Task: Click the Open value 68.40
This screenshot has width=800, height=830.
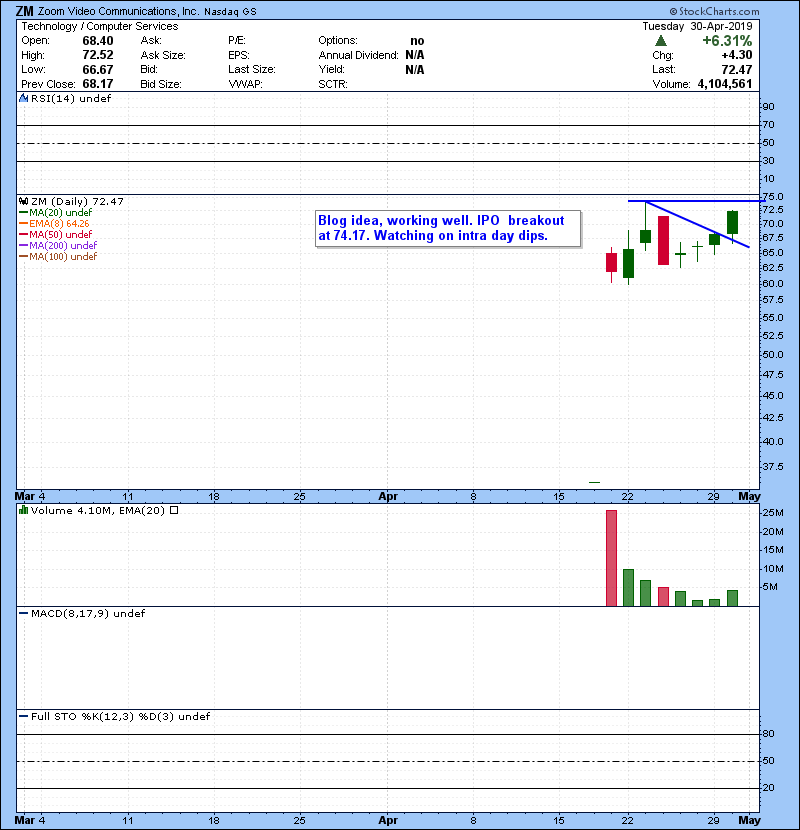Action: pyautogui.click(x=98, y=41)
